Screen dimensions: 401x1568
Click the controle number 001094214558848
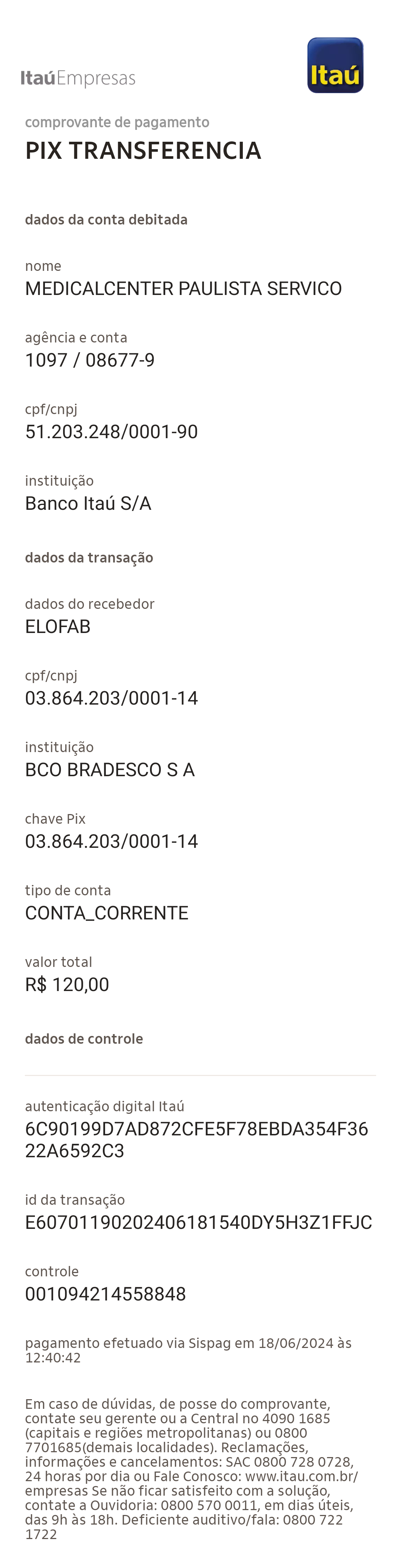pyautogui.click(x=105, y=1293)
